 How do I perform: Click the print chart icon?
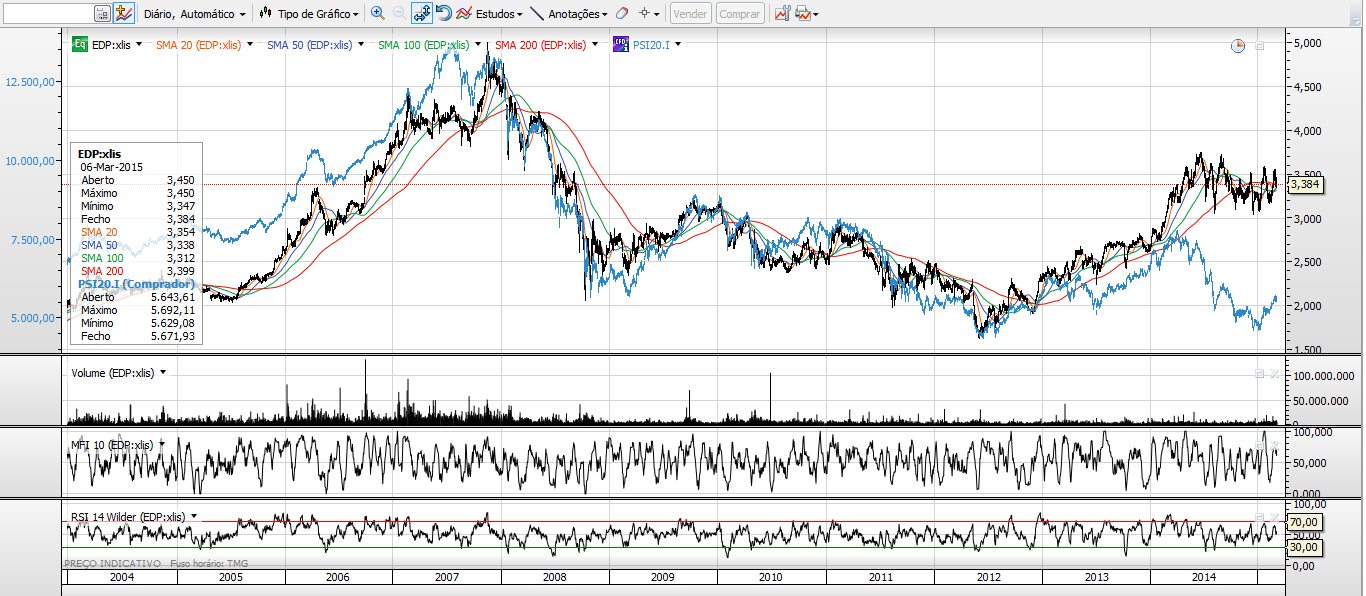(x=802, y=14)
